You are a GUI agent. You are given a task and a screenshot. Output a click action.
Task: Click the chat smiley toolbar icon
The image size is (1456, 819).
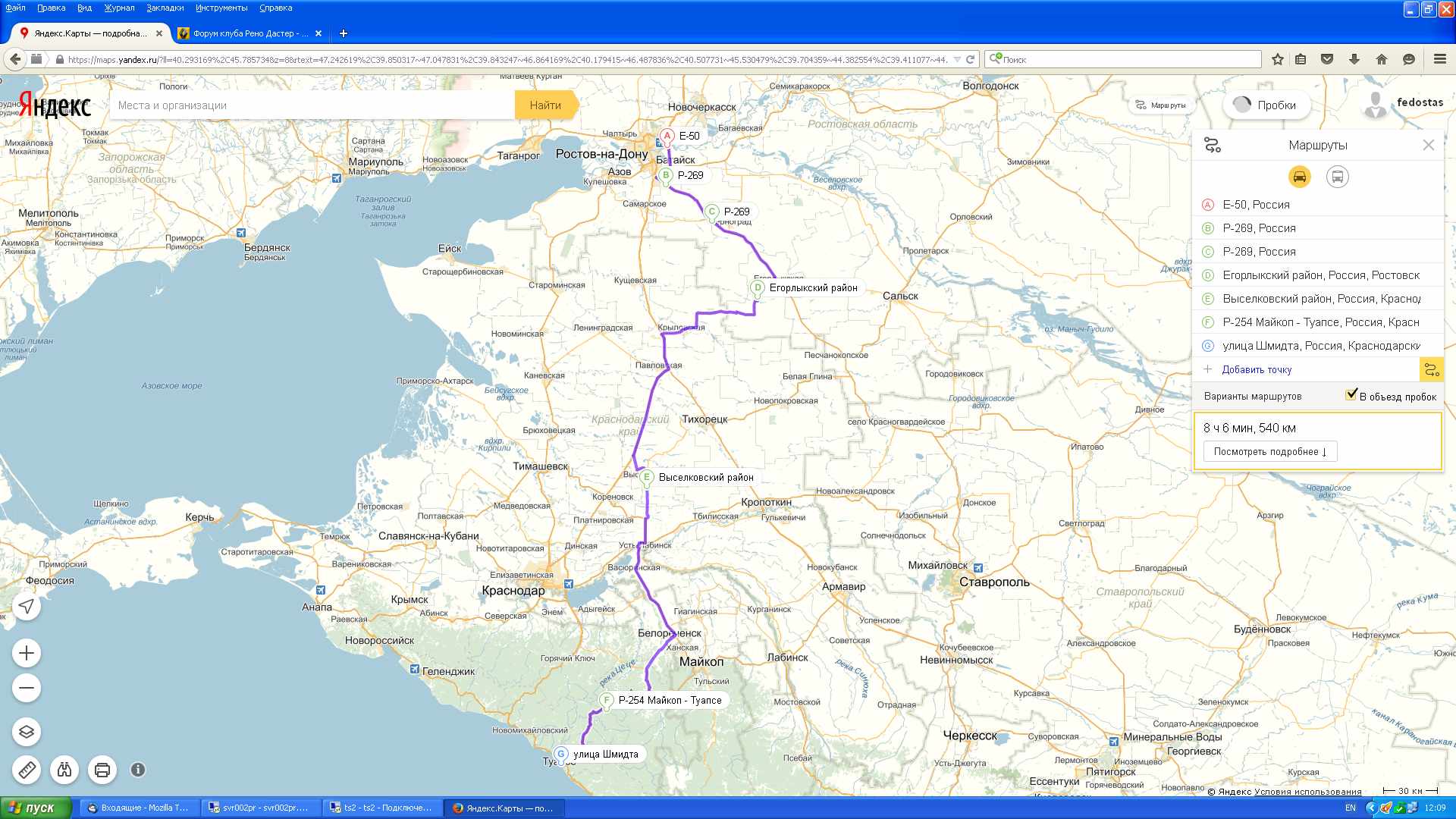[x=1409, y=59]
